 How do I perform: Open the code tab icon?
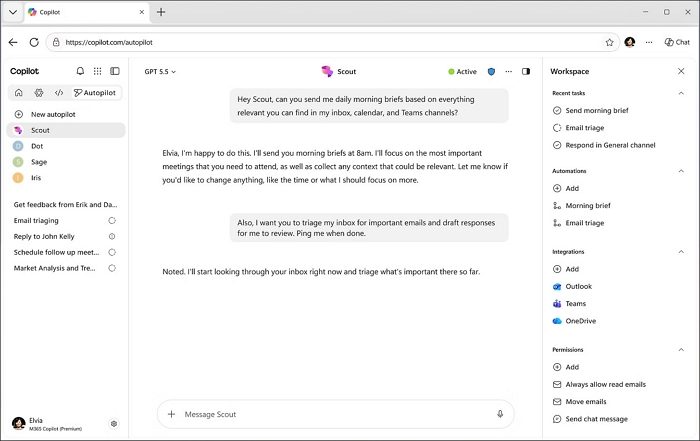coord(59,92)
